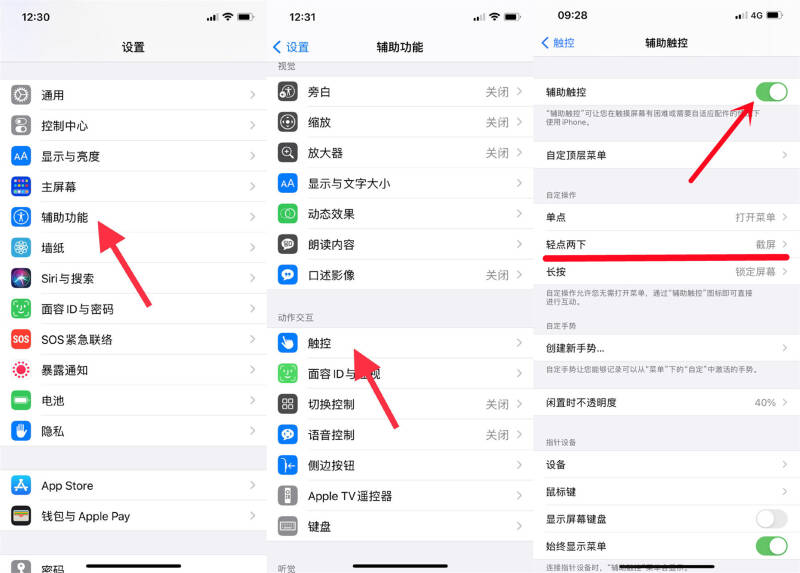
Task: Tap the green 电池 battery icon
Action: (21, 401)
